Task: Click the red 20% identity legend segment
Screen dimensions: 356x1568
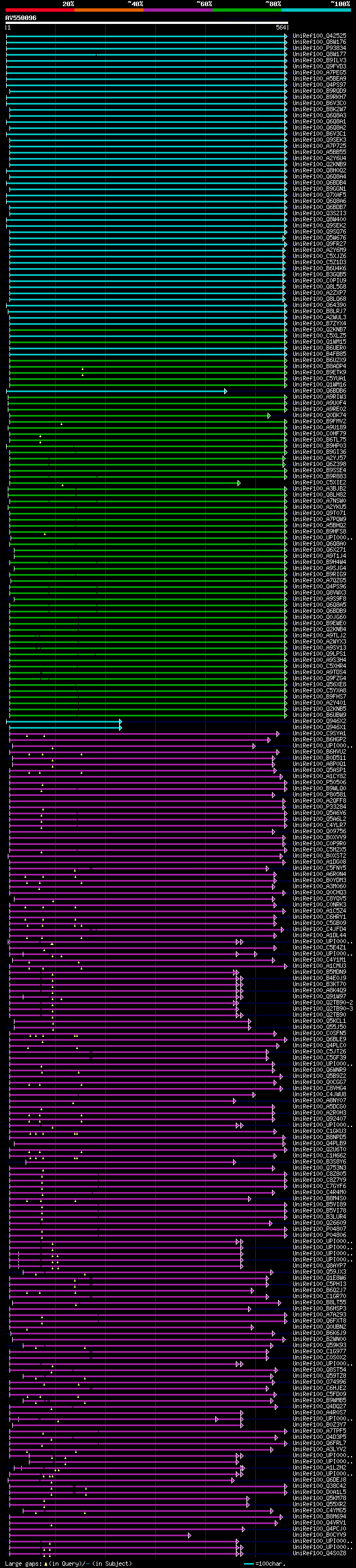Action: (39, 10)
